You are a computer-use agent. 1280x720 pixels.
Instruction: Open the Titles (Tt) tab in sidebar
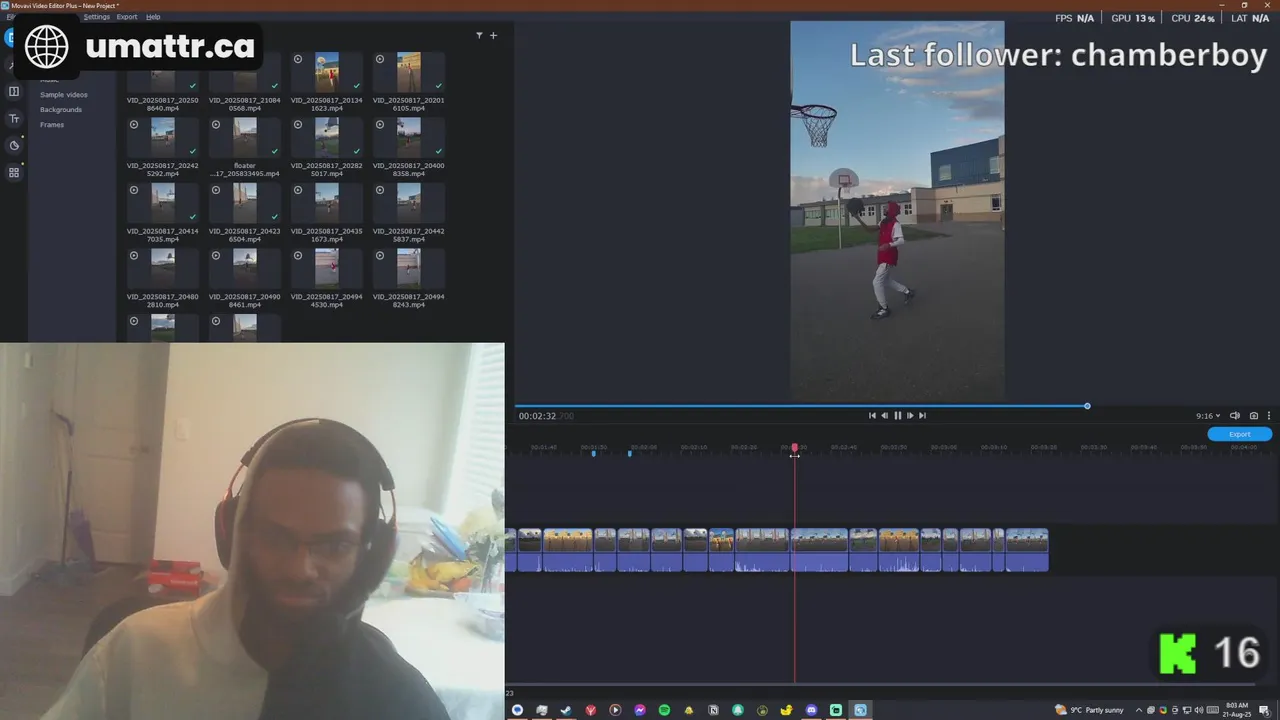click(x=14, y=118)
